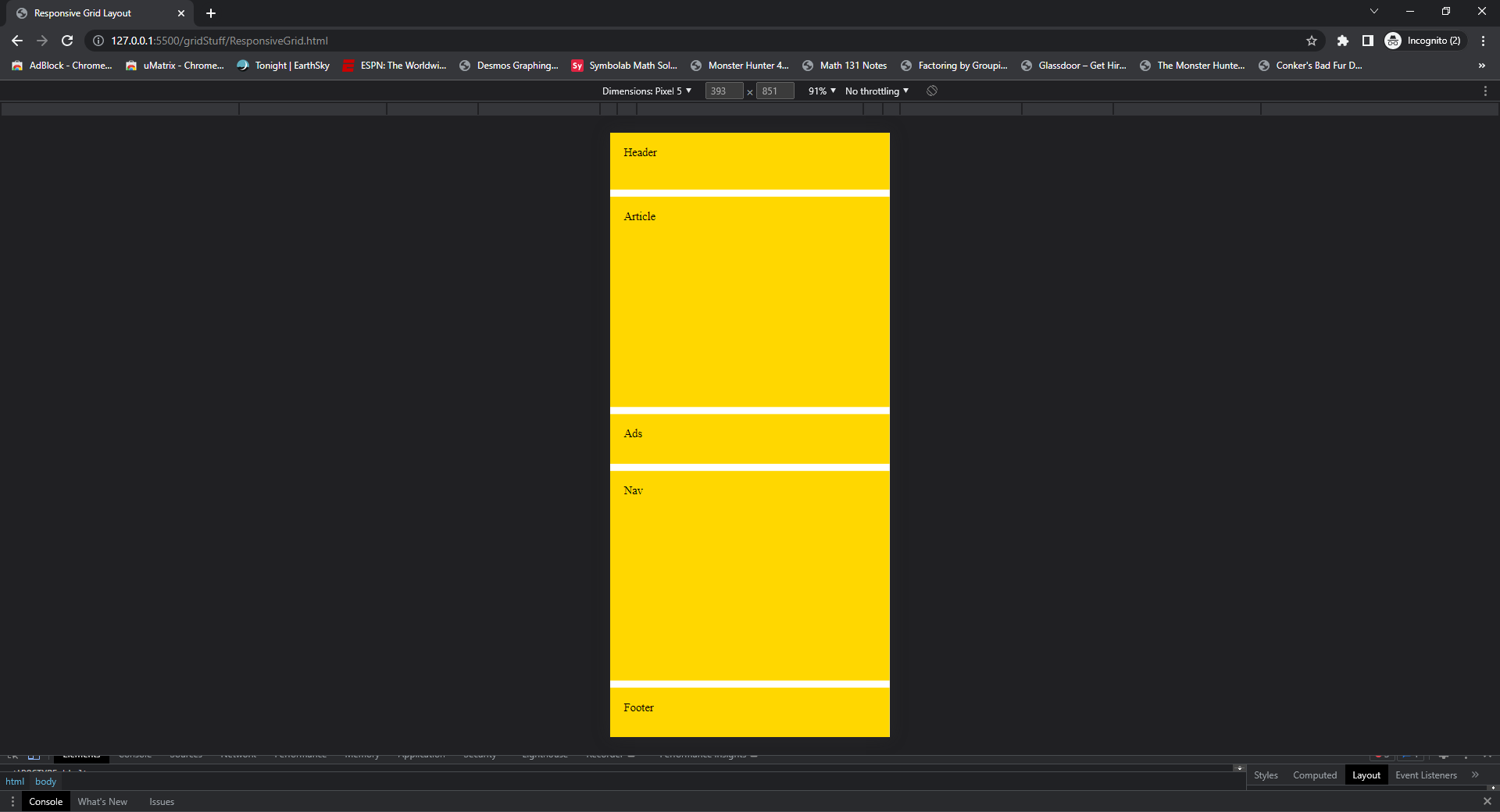Select the What's New drawer tab
This screenshot has width=1500, height=812.
(102, 802)
